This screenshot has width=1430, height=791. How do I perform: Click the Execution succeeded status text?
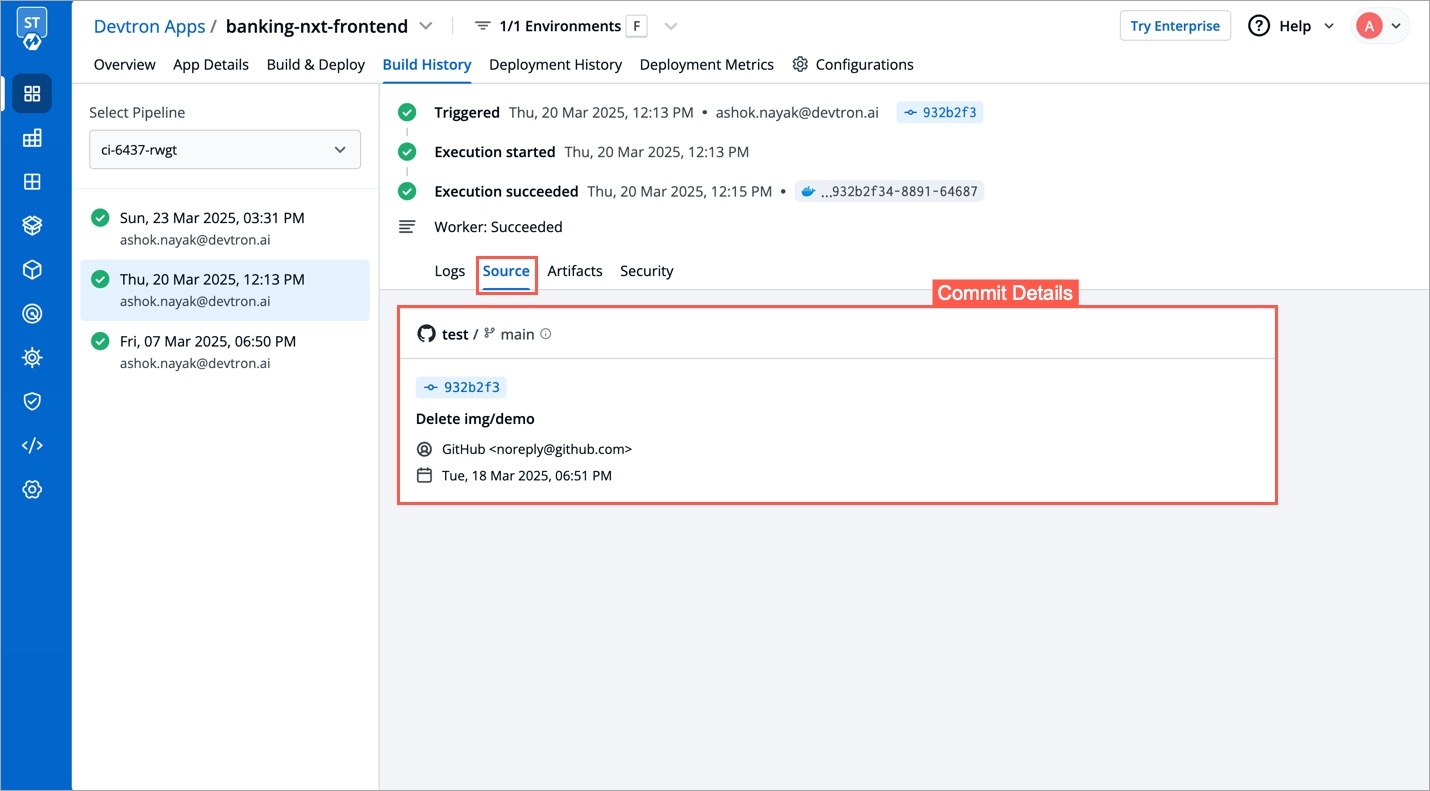tap(506, 191)
